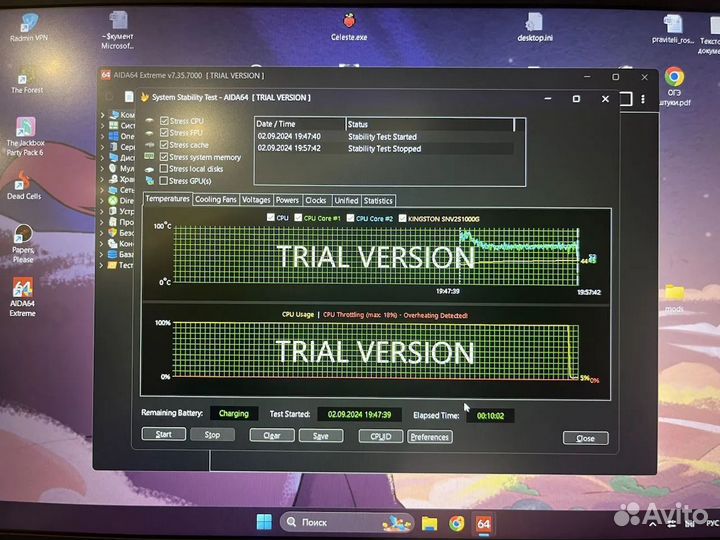Select desktop.ini file icon

click(535, 27)
